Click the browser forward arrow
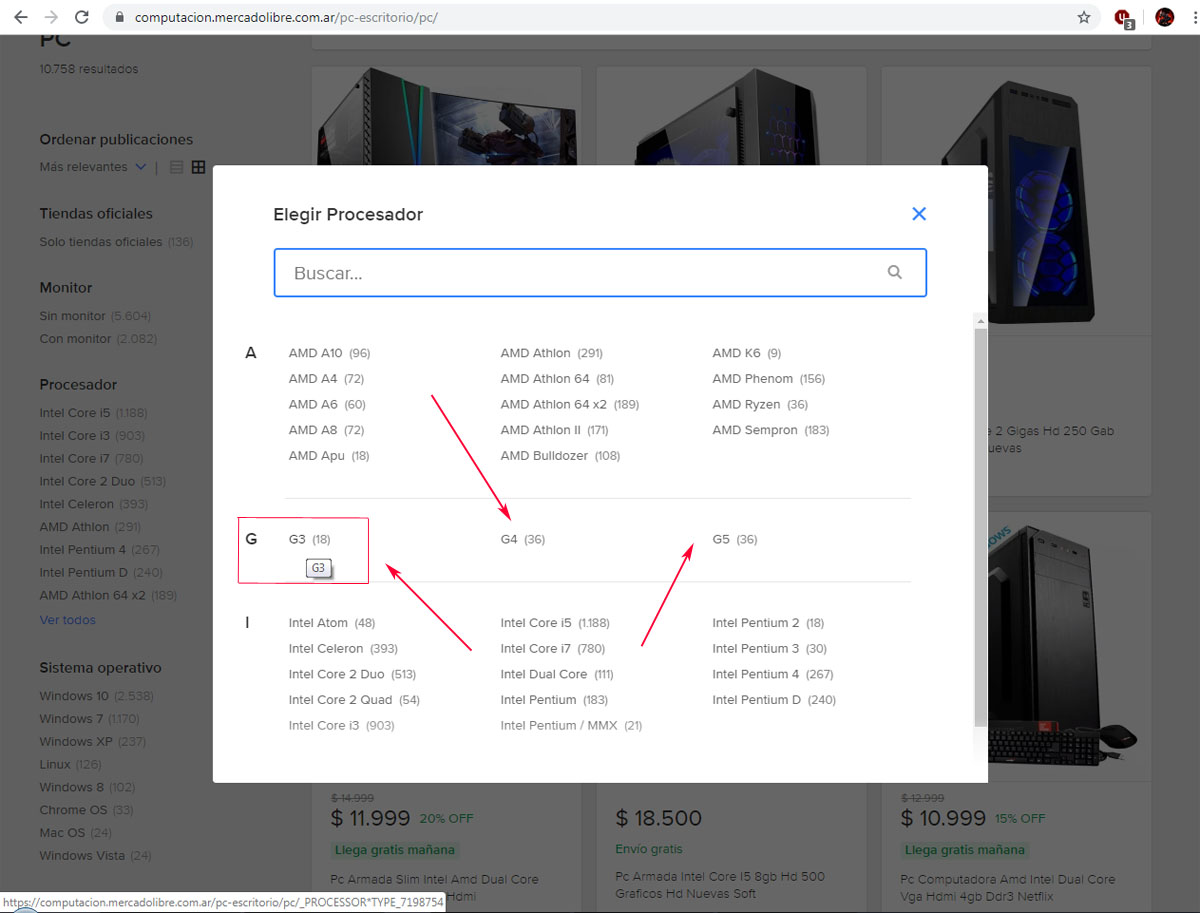 click(51, 17)
